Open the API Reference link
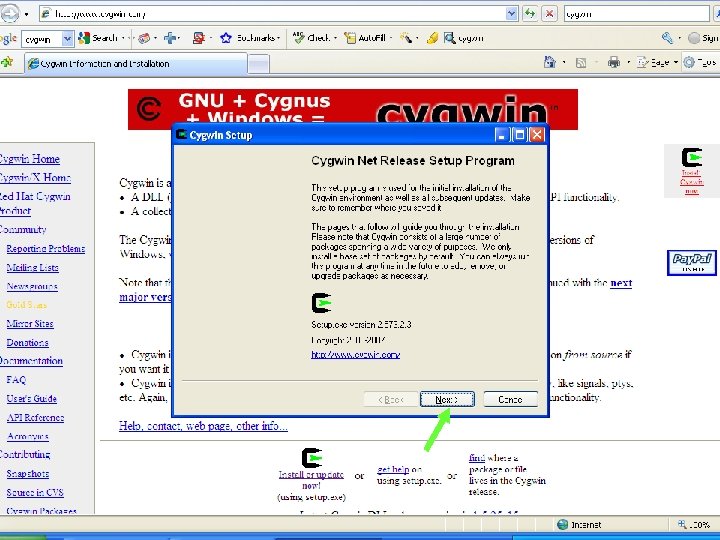Image resolution: width=720 pixels, height=540 pixels. 35,417
